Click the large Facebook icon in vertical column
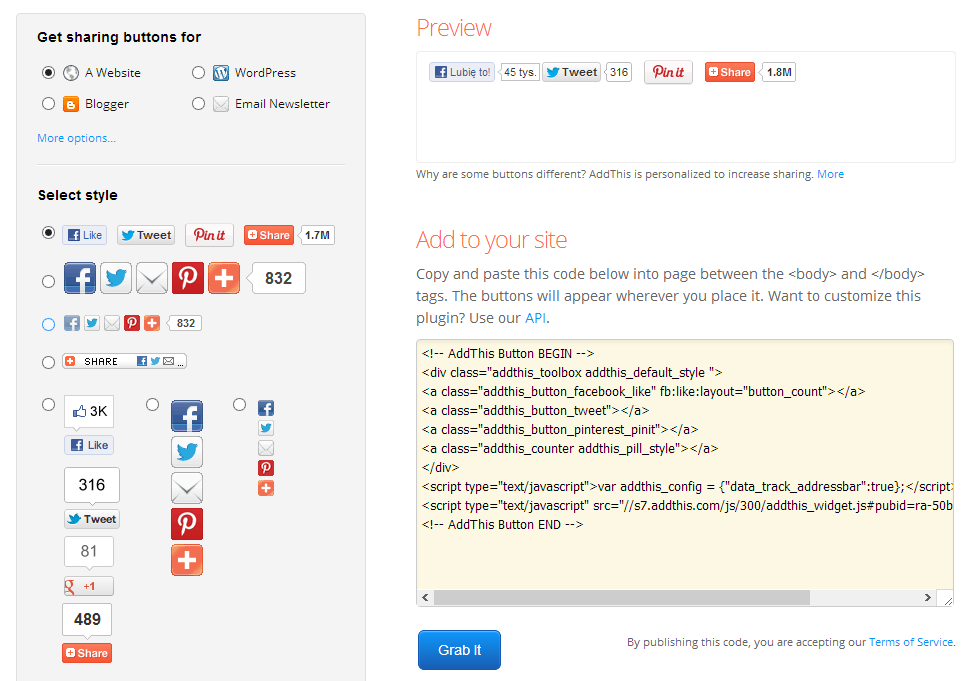The image size is (967, 681). (187, 416)
